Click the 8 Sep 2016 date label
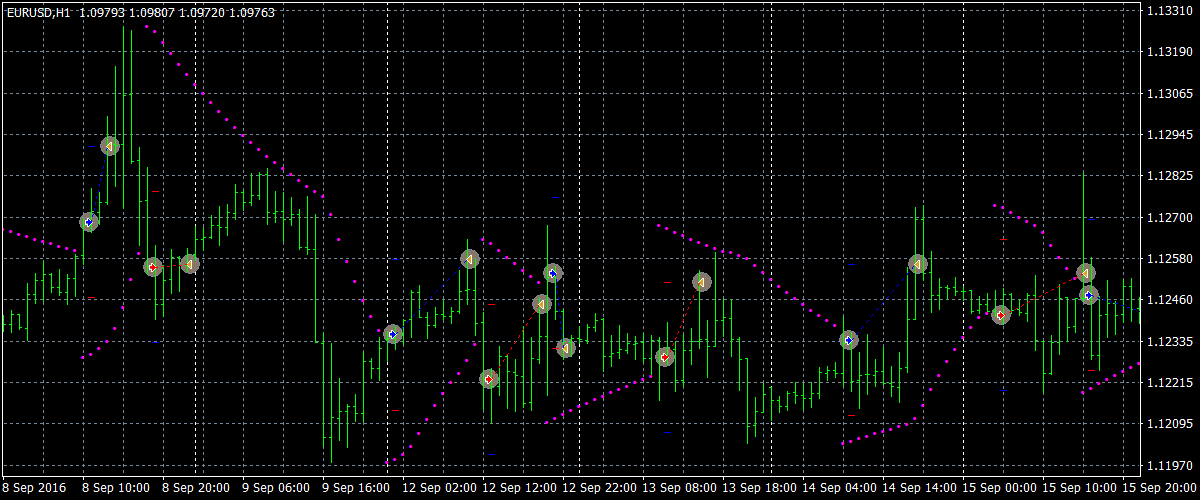 pyautogui.click(x=32, y=489)
